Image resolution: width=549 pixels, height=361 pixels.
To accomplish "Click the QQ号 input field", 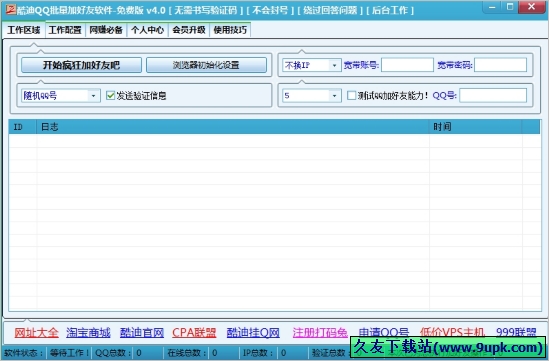I will (493, 96).
